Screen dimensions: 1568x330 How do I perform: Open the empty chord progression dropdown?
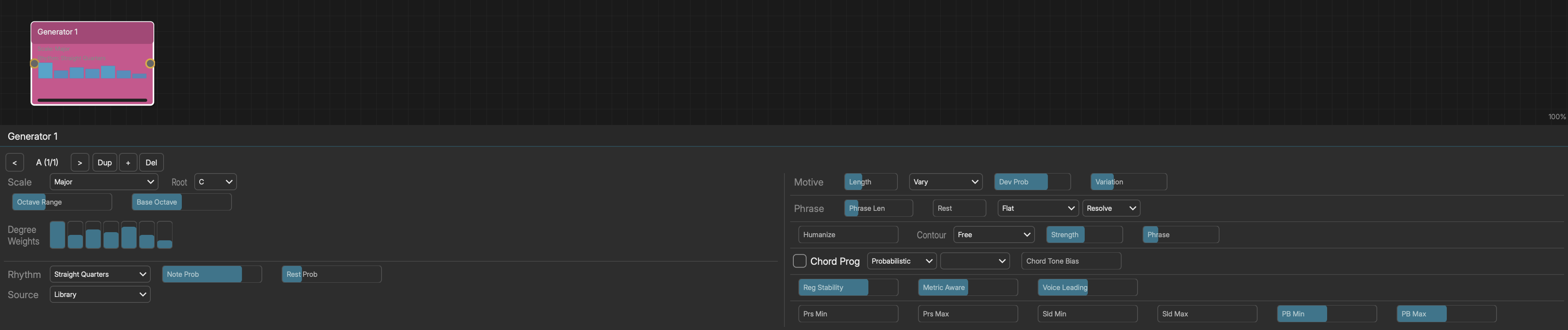tap(975, 261)
